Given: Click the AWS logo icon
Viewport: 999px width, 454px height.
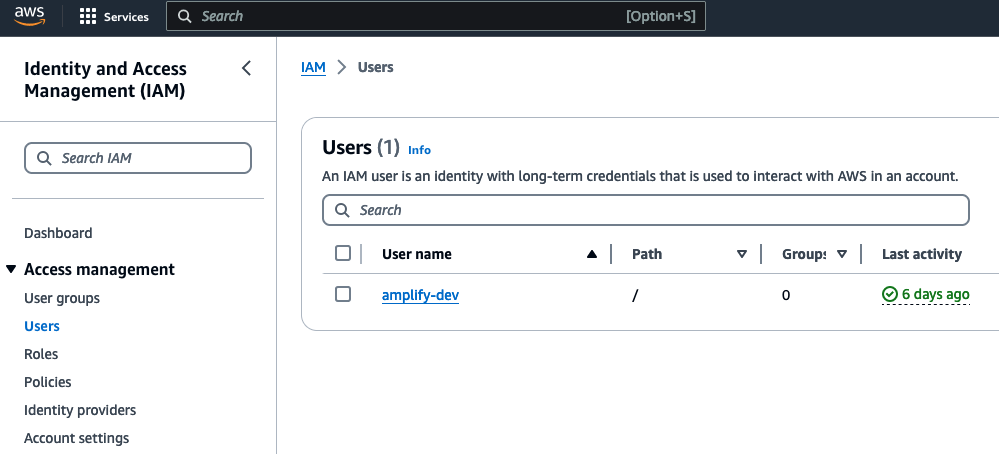Looking at the screenshot, I should point(30,16).
